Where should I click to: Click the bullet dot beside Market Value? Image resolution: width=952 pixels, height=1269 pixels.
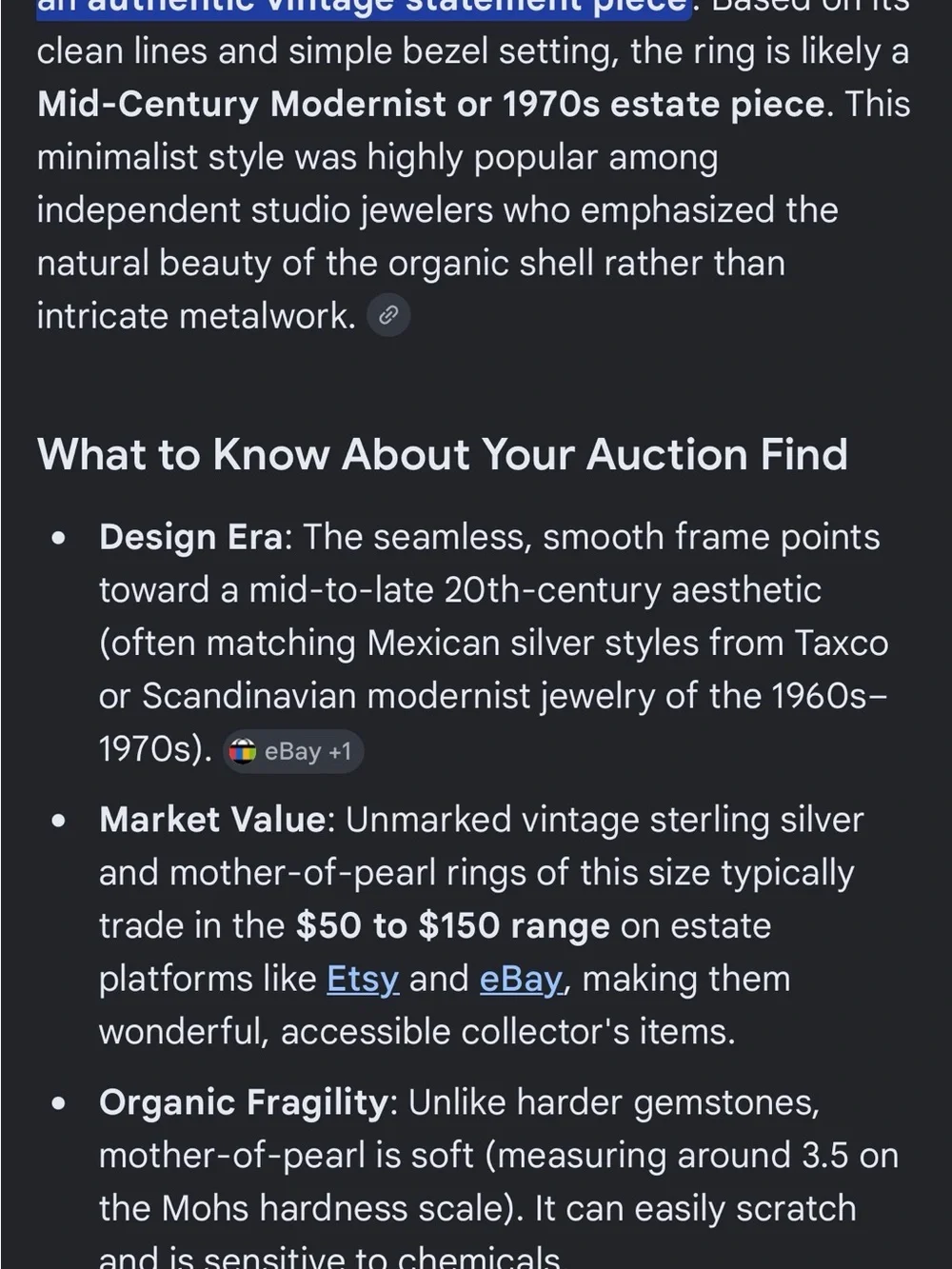click(x=60, y=821)
